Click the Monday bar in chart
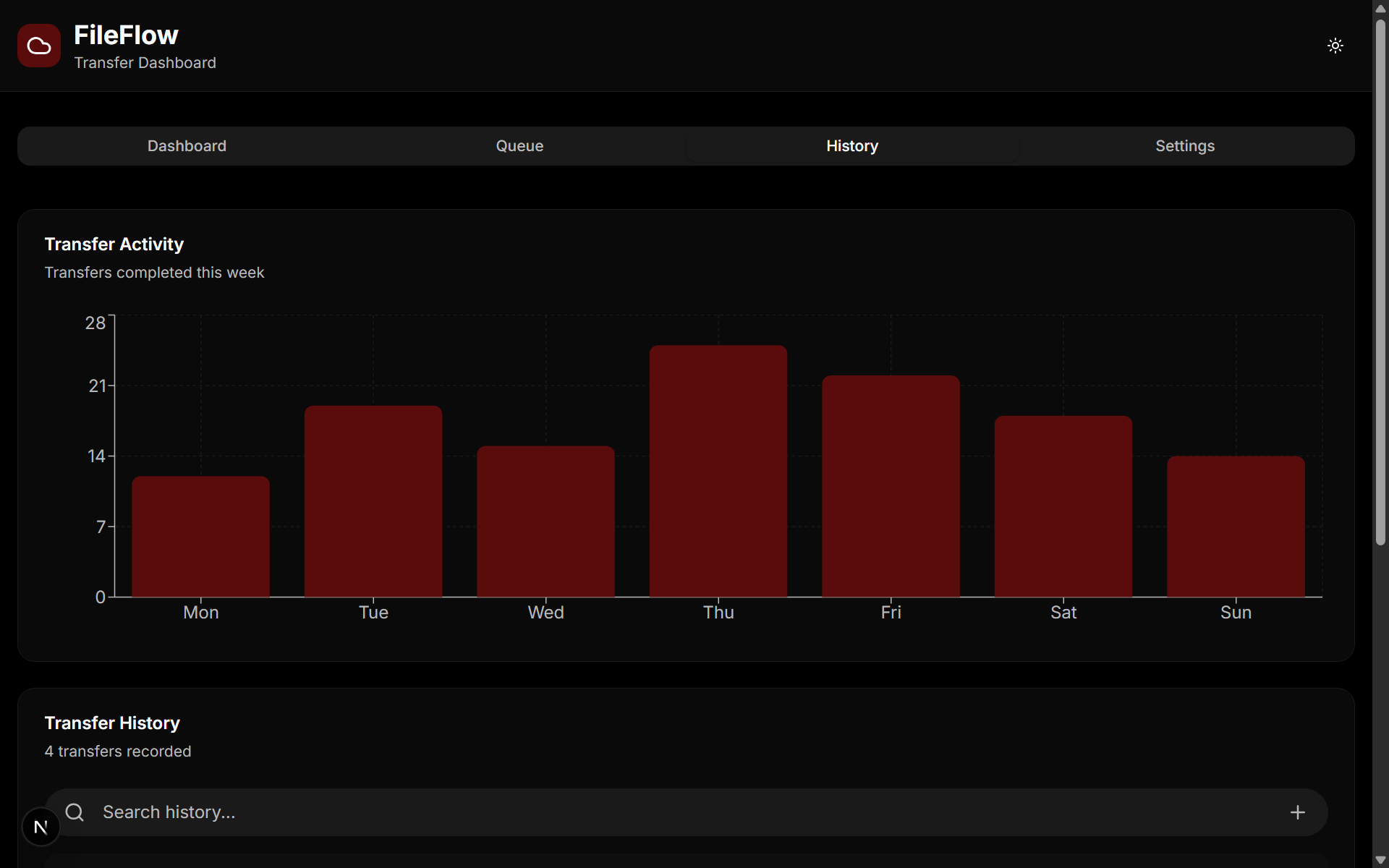The height and width of the screenshot is (868, 1389). [x=200, y=537]
